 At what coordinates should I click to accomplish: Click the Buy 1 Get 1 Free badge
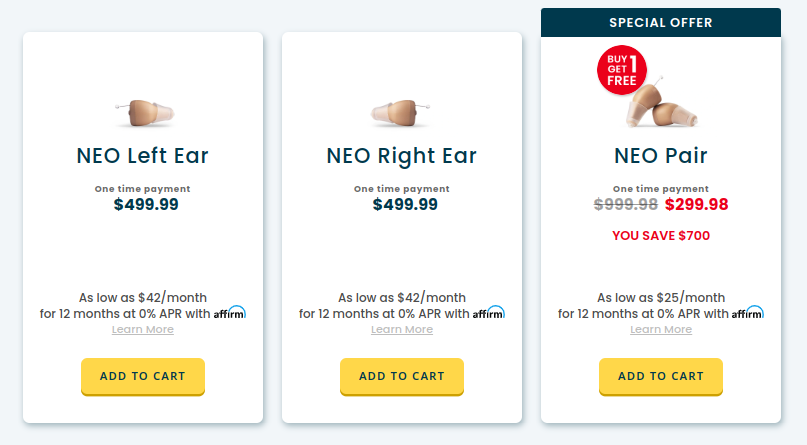click(x=622, y=72)
